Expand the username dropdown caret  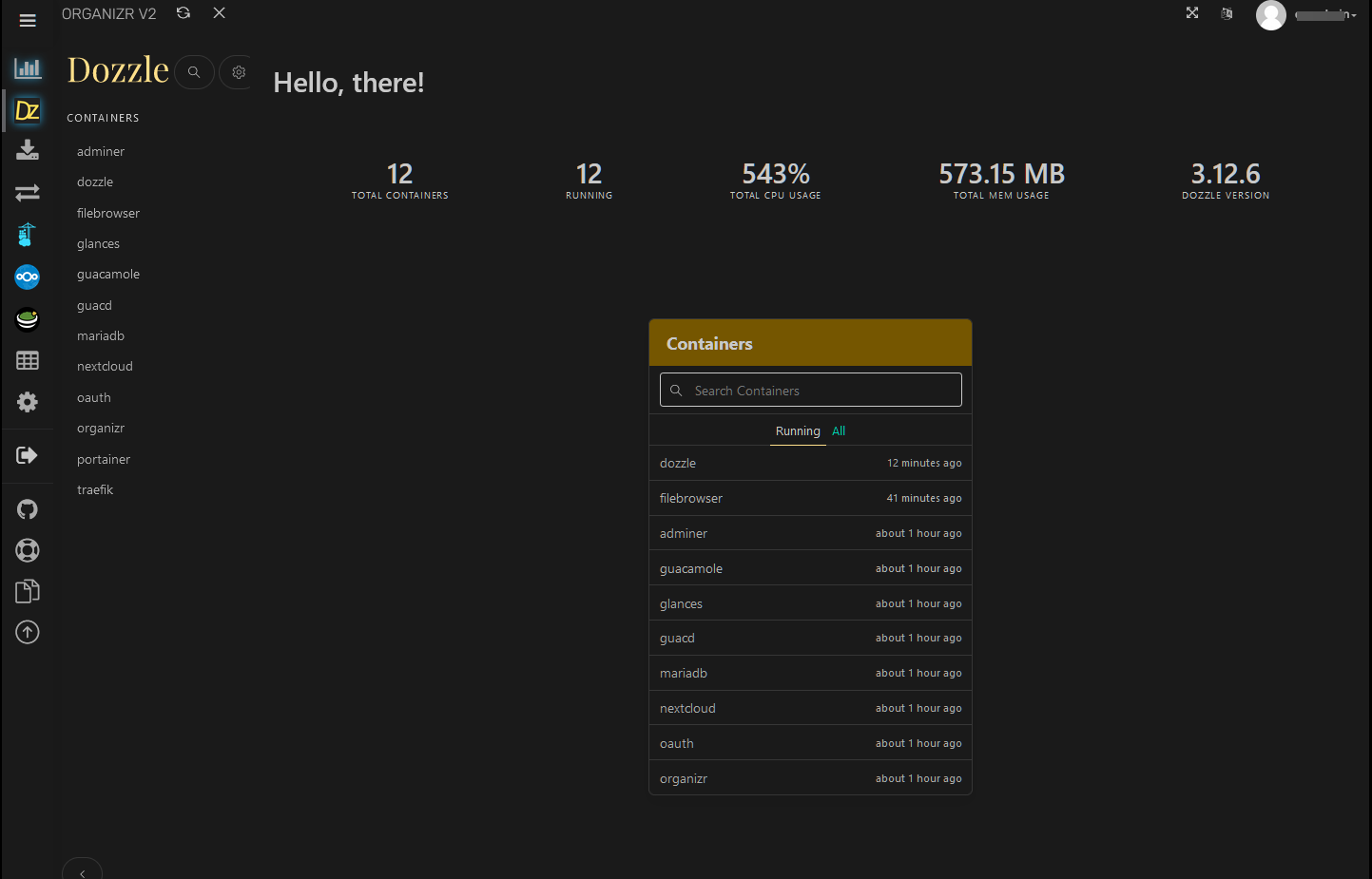point(1354,15)
